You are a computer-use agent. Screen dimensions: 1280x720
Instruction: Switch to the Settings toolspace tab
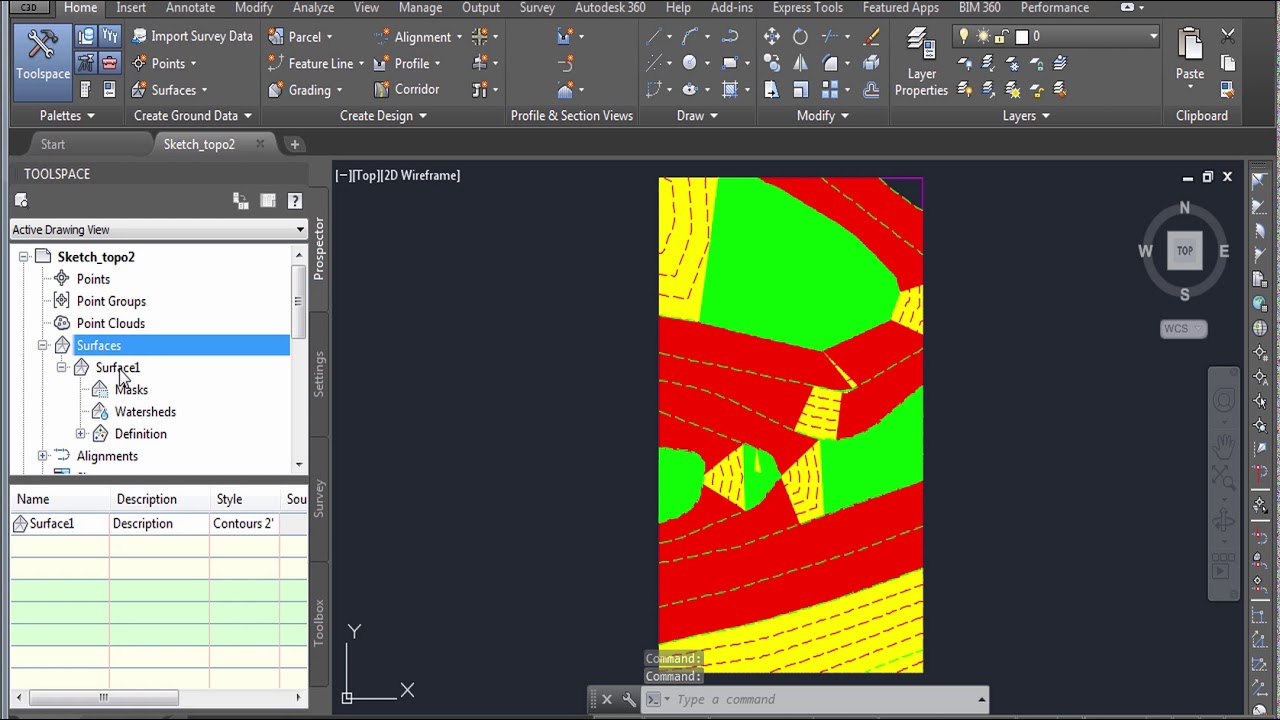tap(319, 373)
